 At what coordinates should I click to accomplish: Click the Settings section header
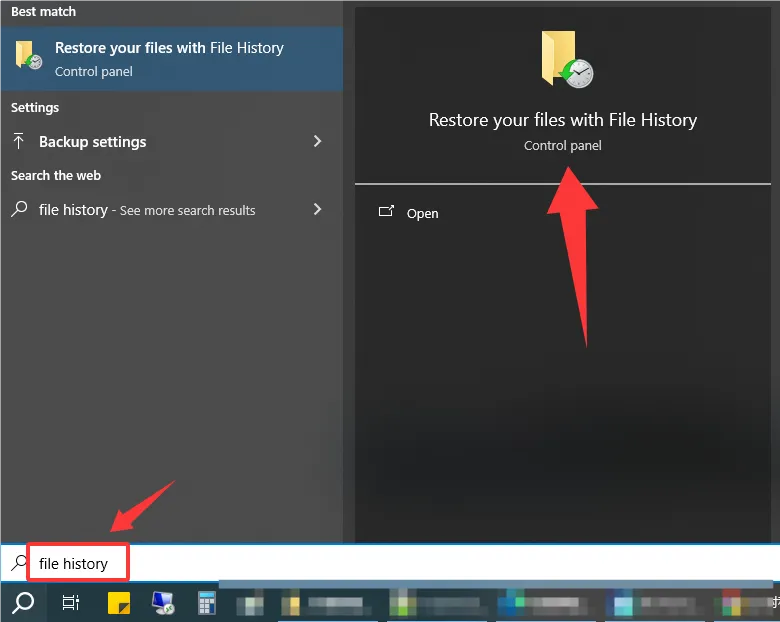click(35, 107)
